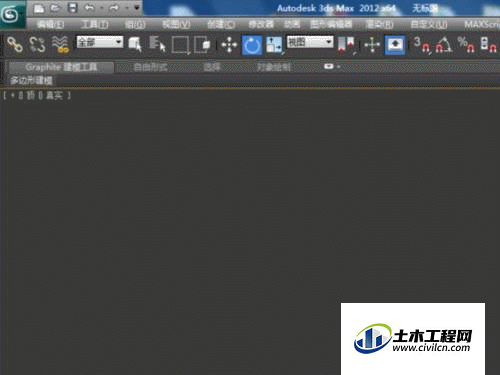This screenshot has height=375, width=500.
Task: Click the Use Pivot Point Center icon
Action: [346, 45]
